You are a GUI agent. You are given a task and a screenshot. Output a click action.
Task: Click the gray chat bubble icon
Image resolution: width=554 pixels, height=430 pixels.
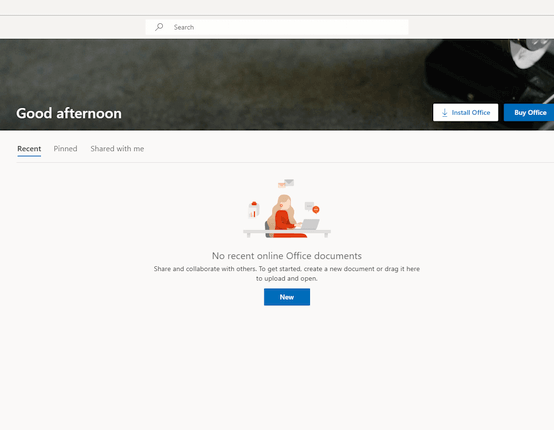pos(309,206)
